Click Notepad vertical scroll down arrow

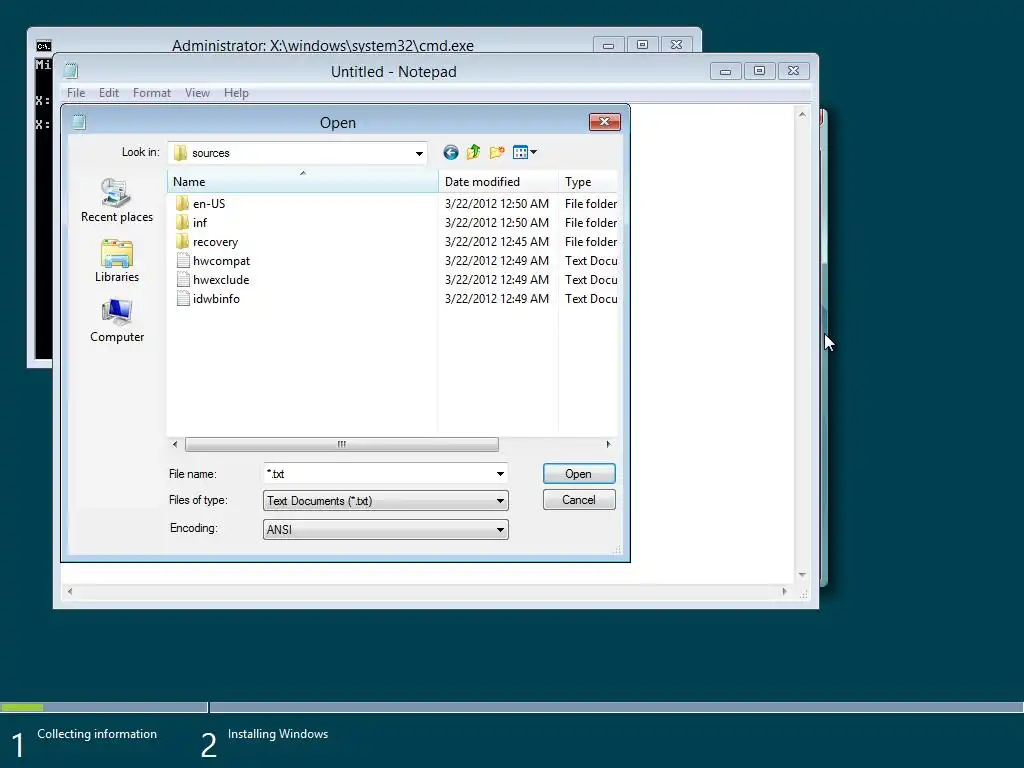[802, 575]
